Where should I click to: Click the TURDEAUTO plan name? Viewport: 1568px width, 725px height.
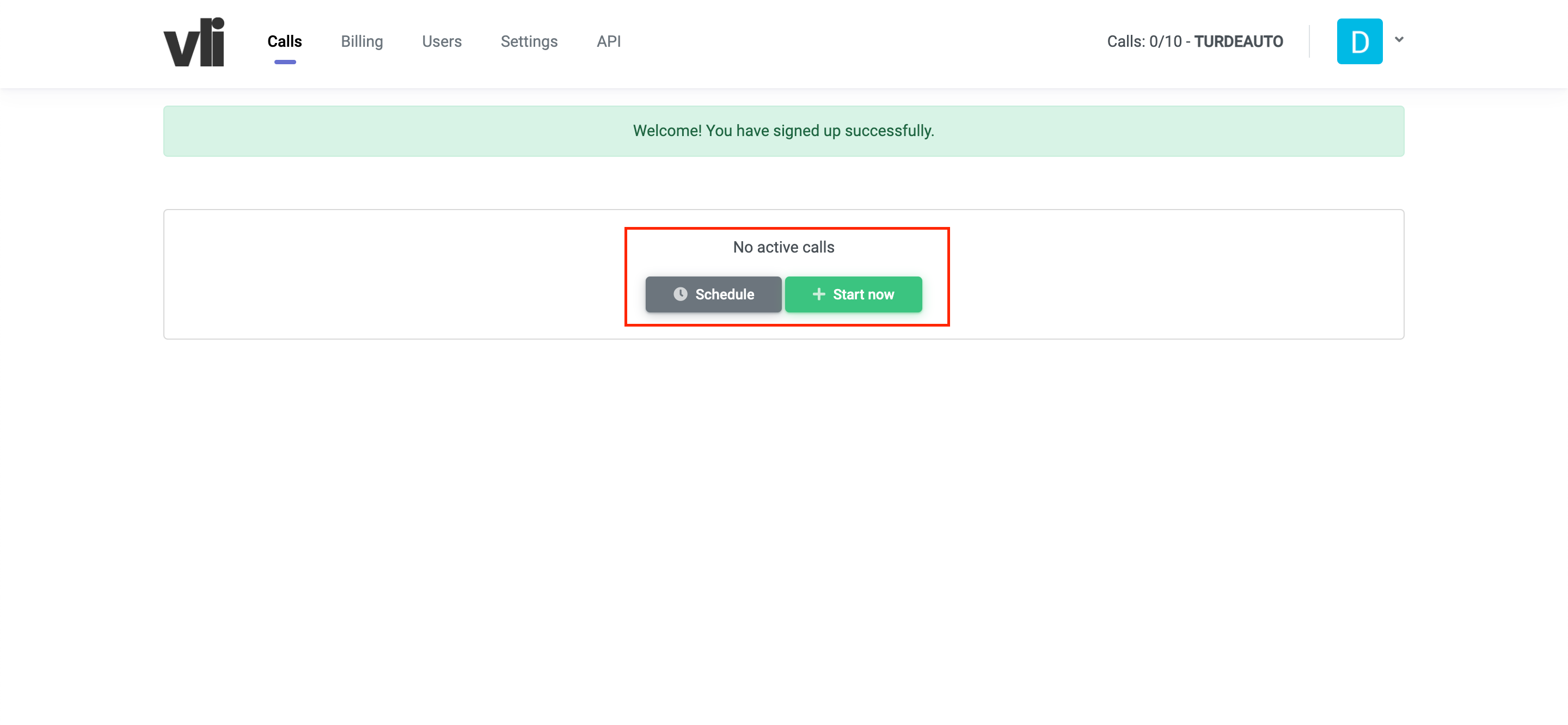[1238, 41]
